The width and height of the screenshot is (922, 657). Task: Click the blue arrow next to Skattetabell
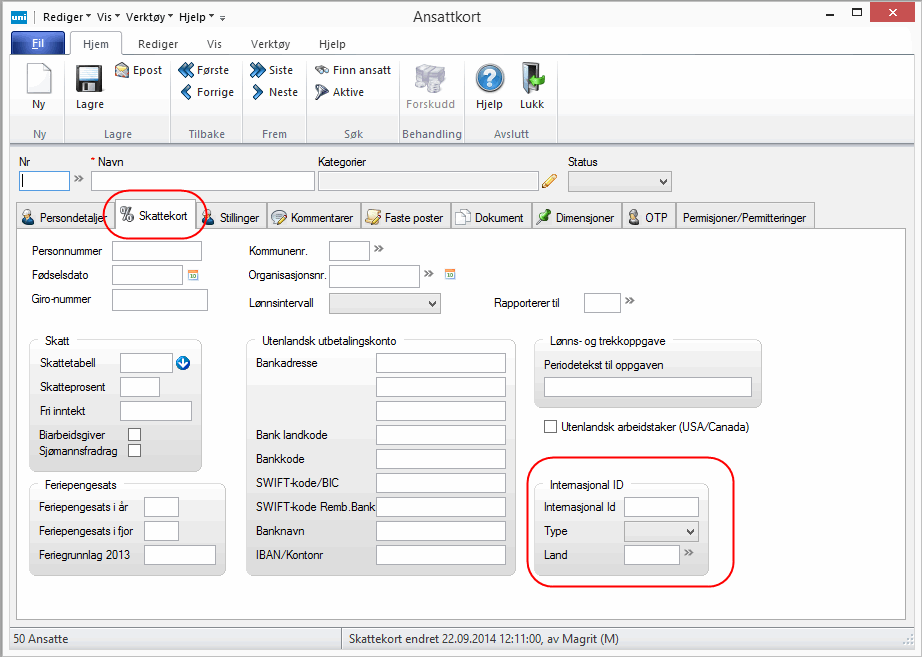[183, 362]
